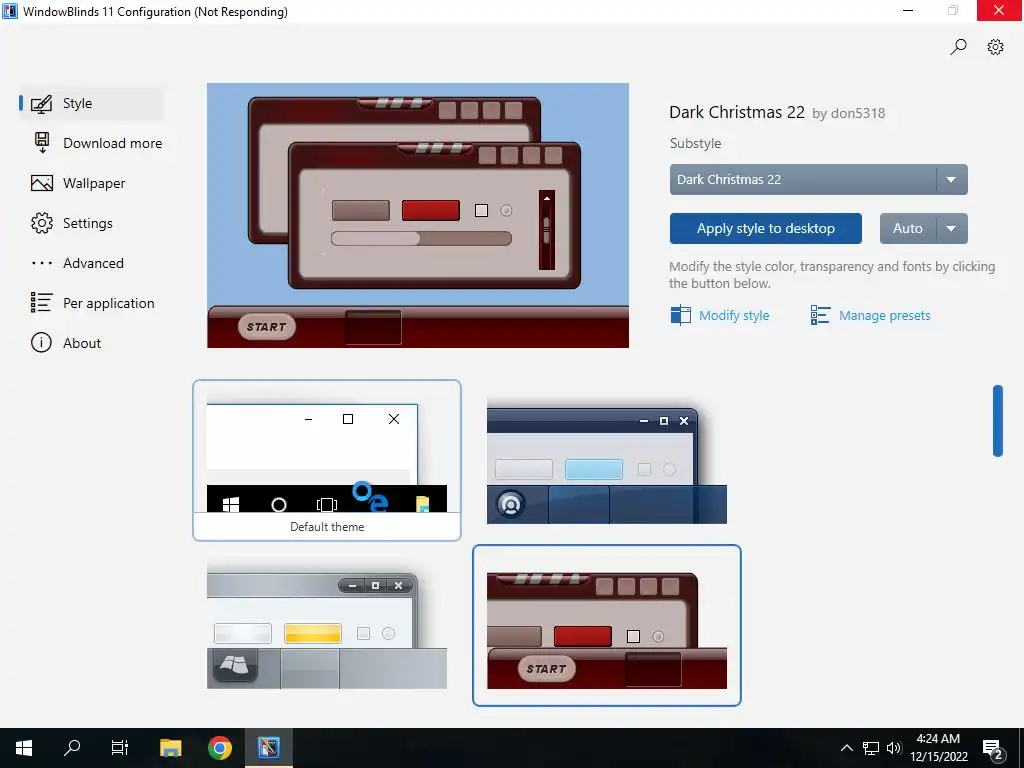Click the Advanced three-dots icon
This screenshot has width=1024, height=768.
coord(42,263)
